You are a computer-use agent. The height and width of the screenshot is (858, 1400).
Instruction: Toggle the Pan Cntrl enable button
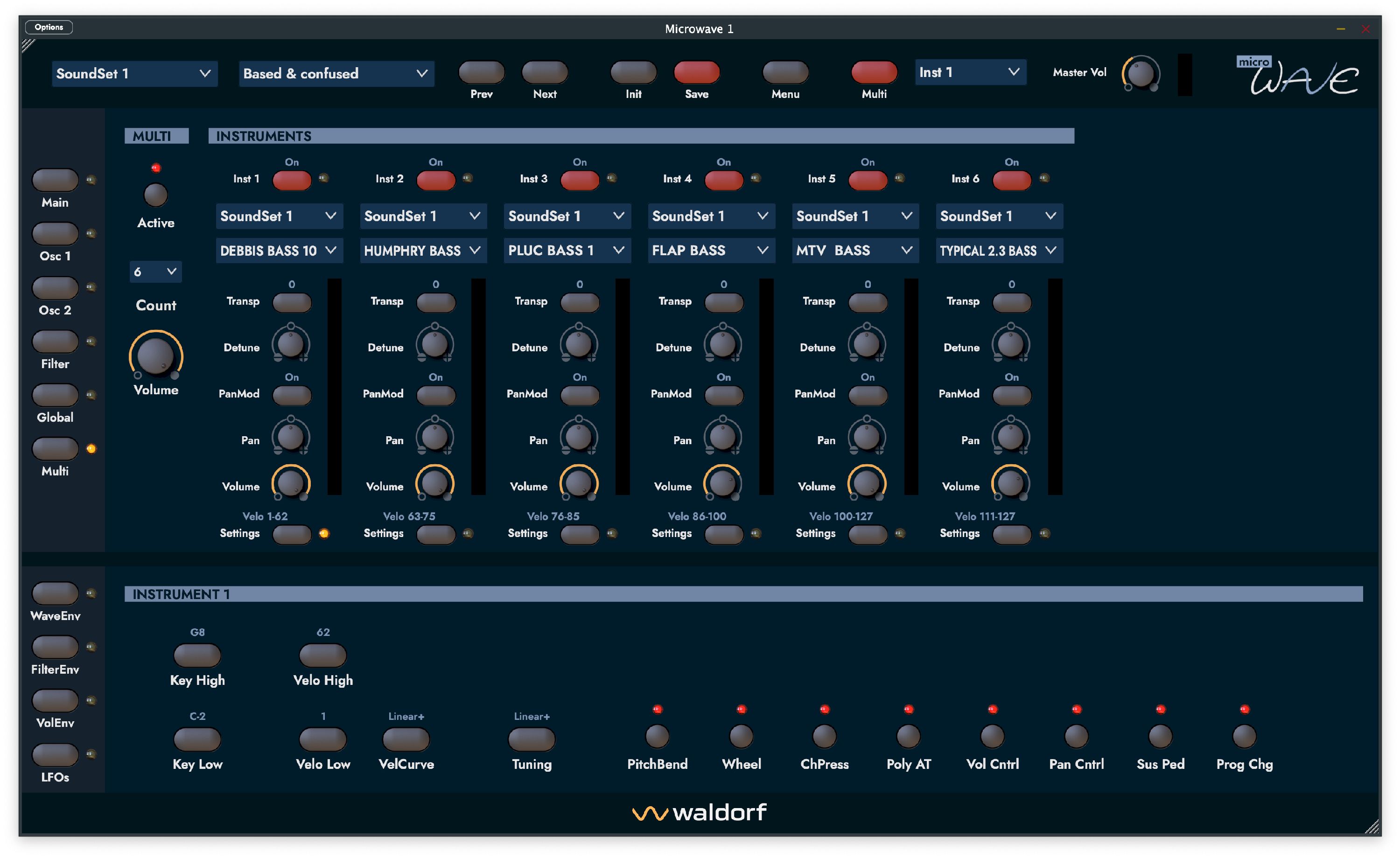[x=1076, y=736]
